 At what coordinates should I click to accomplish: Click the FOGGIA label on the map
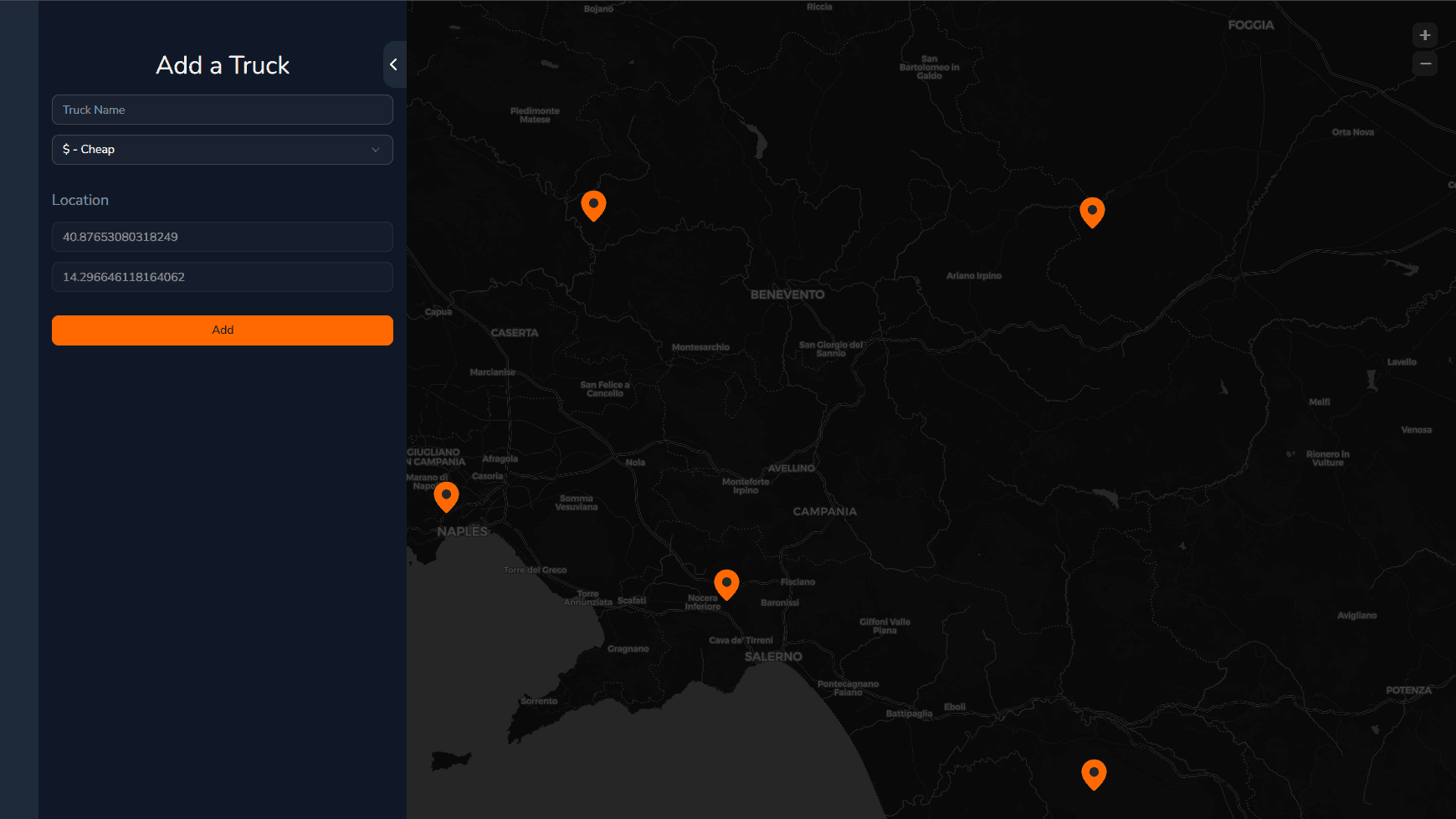click(x=1251, y=25)
